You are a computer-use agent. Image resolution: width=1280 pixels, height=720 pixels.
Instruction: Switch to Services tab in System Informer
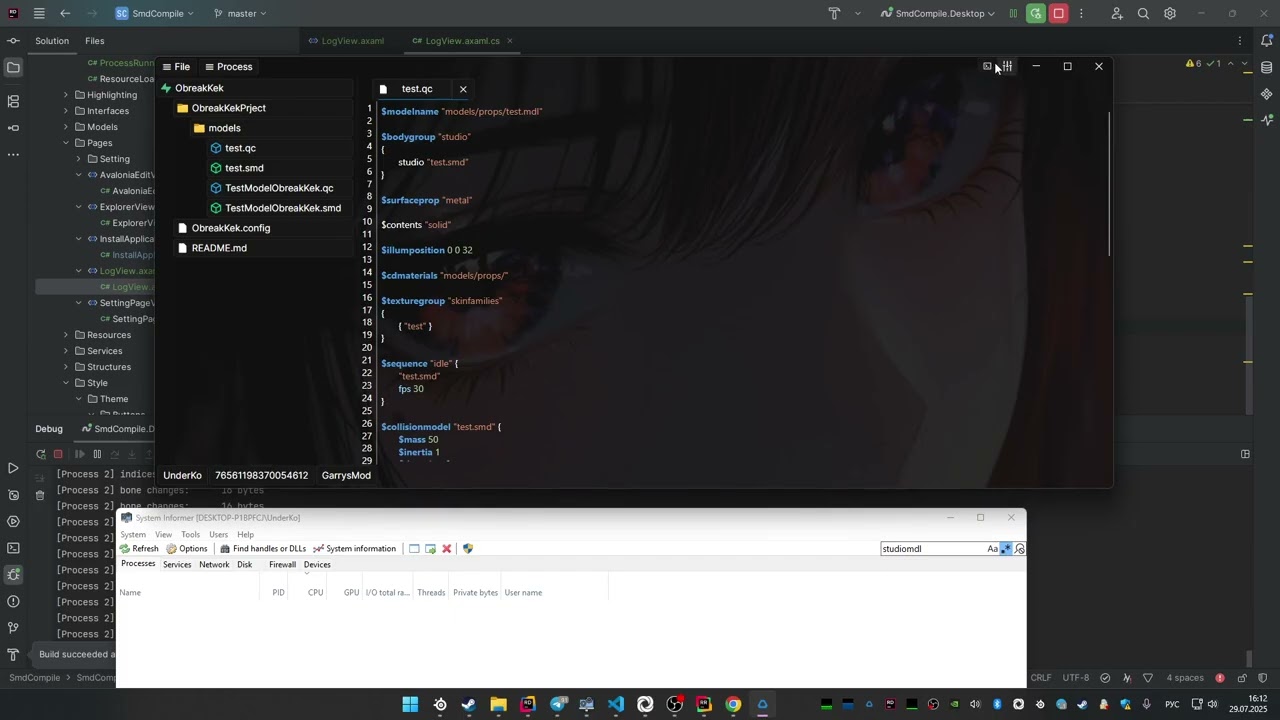click(177, 565)
